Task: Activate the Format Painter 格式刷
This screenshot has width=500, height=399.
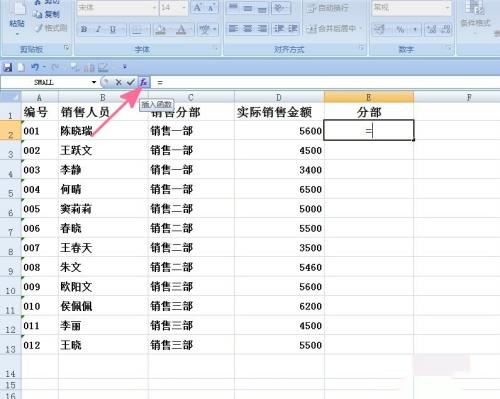Action: (x=51, y=28)
